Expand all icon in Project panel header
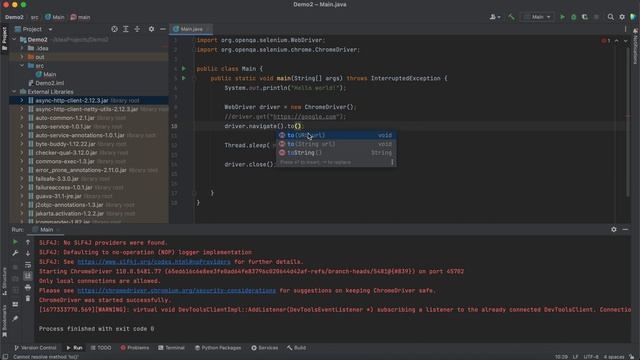Image resolution: width=640 pixels, height=360 pixels. 126,29
